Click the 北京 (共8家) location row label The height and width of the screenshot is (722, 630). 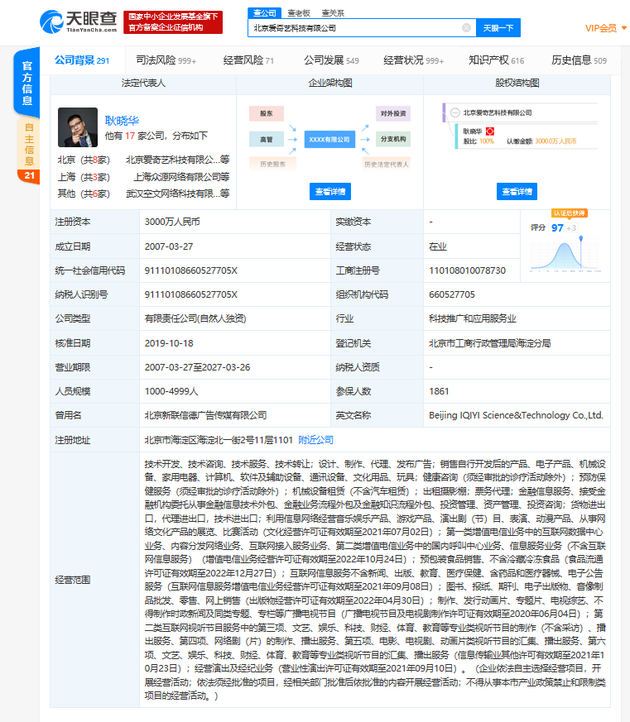tap(84, 160)
